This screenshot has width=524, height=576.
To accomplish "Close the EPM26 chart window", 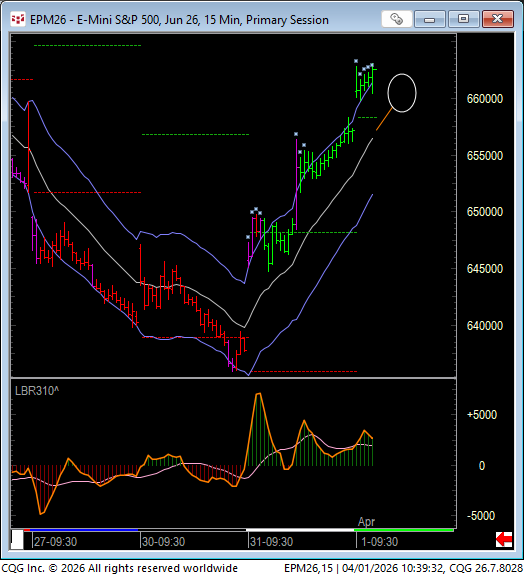I will point(498,19).
